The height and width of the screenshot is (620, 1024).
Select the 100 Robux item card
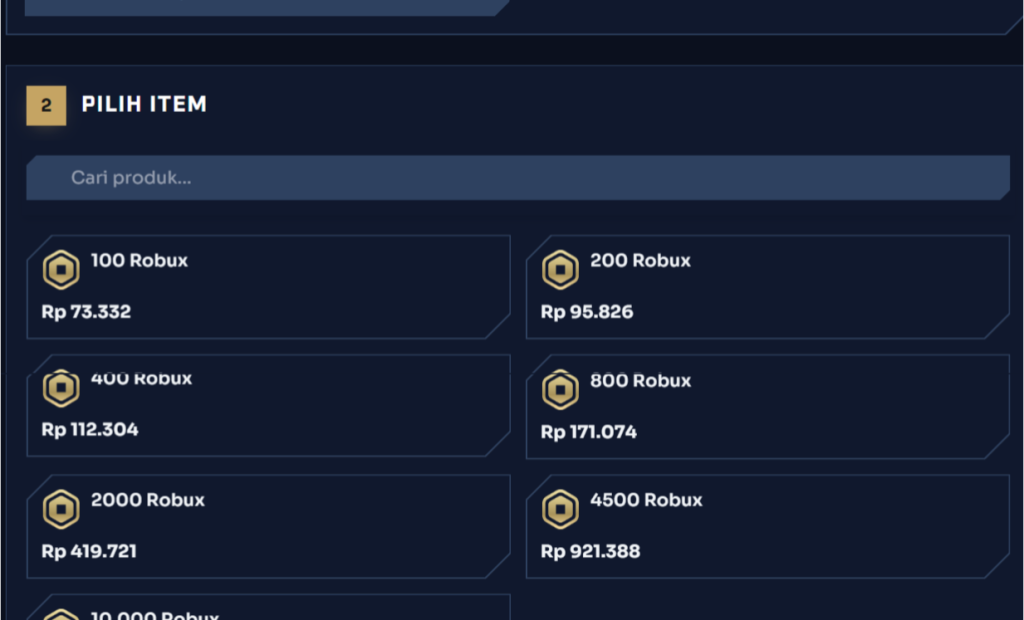[268, 287]
